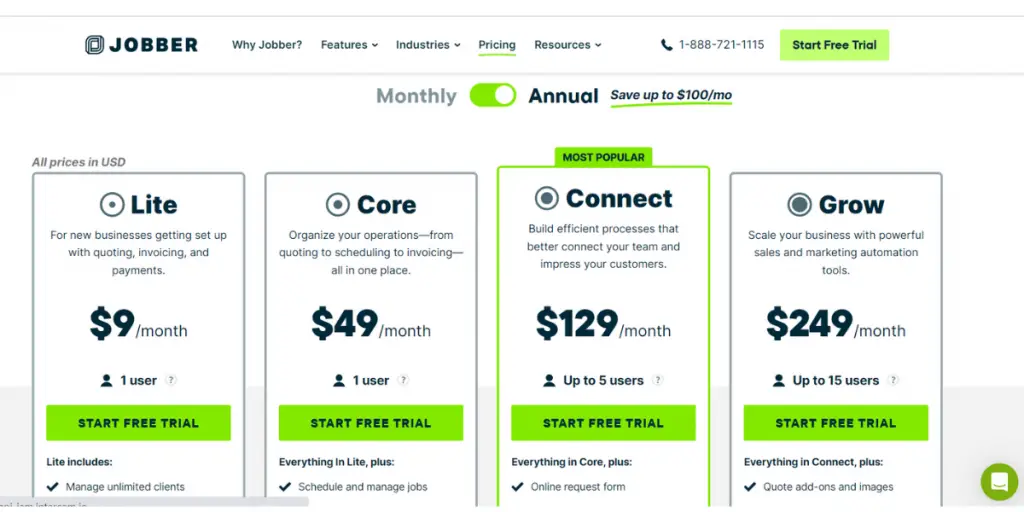The image size is (1024, 512).
Task: Click the Jobber logo icon
Action: click(95, 44)
